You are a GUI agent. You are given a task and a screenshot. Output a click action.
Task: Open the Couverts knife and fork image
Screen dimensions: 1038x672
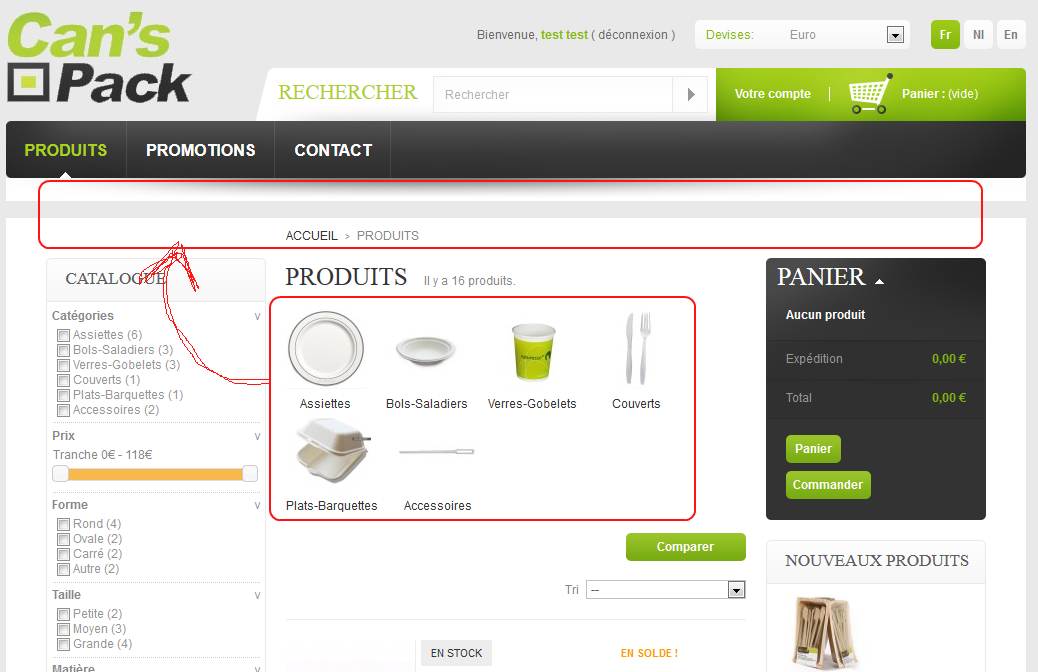click(637, 348)
